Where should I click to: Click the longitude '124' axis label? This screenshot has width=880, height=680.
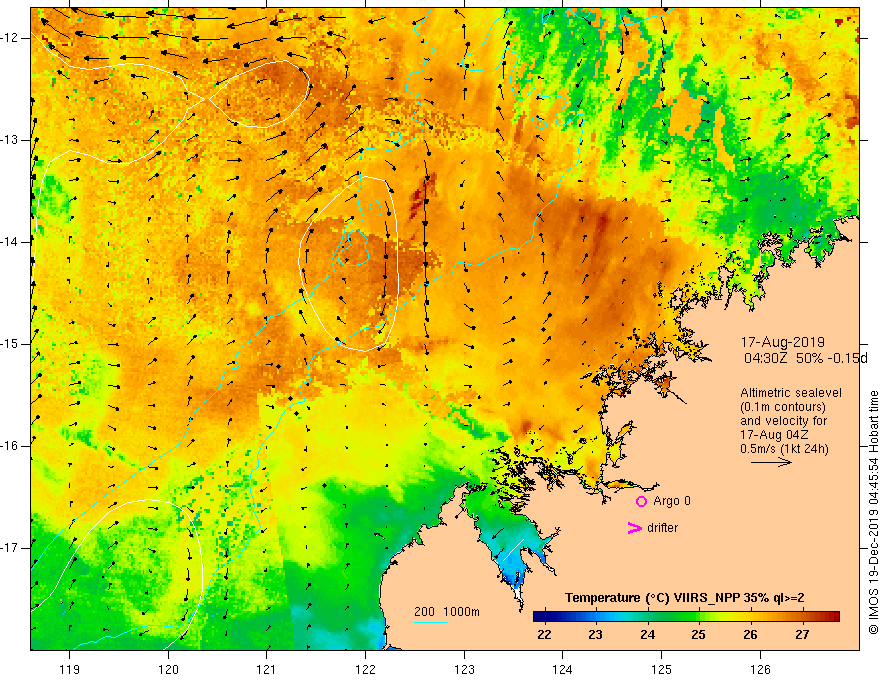click(562, 669)
